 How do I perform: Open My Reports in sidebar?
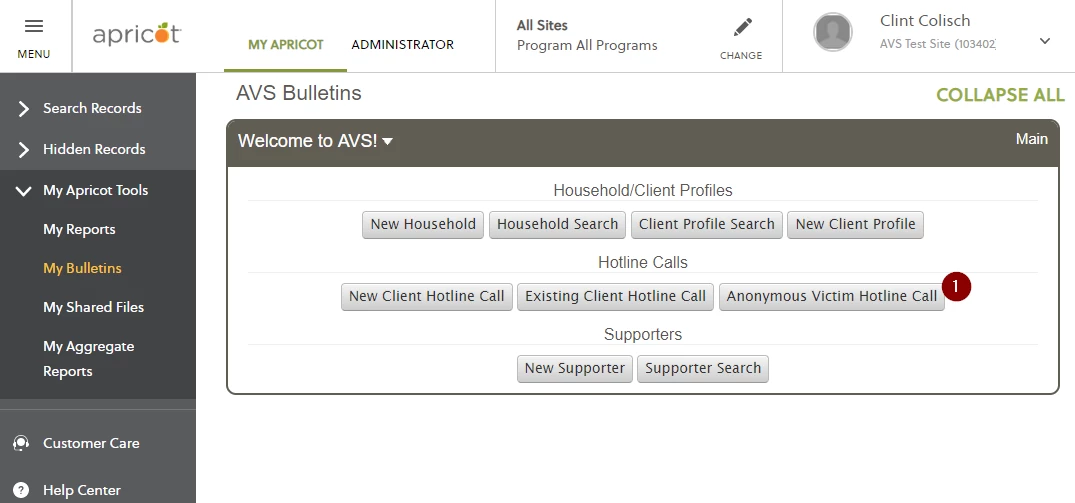(79, 230)
